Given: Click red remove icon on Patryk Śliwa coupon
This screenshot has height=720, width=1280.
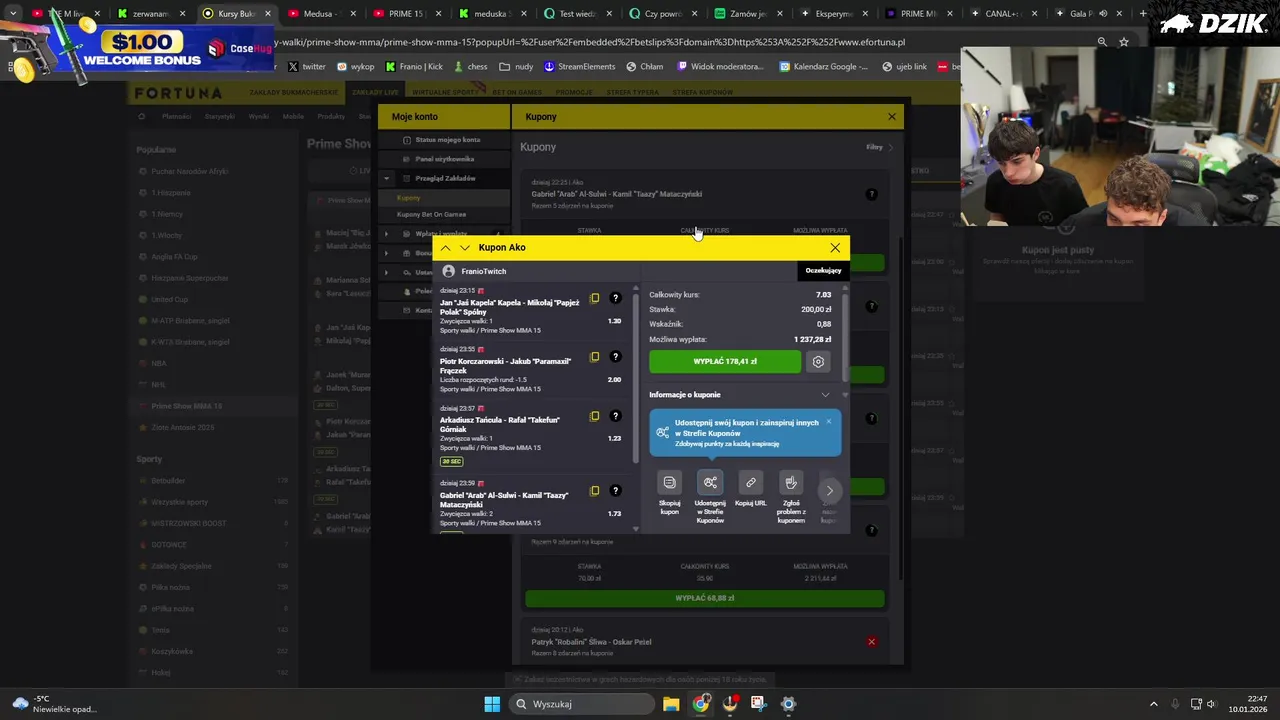Looking at the screenshot, I should pyautogui.click(x=871, y=642).
